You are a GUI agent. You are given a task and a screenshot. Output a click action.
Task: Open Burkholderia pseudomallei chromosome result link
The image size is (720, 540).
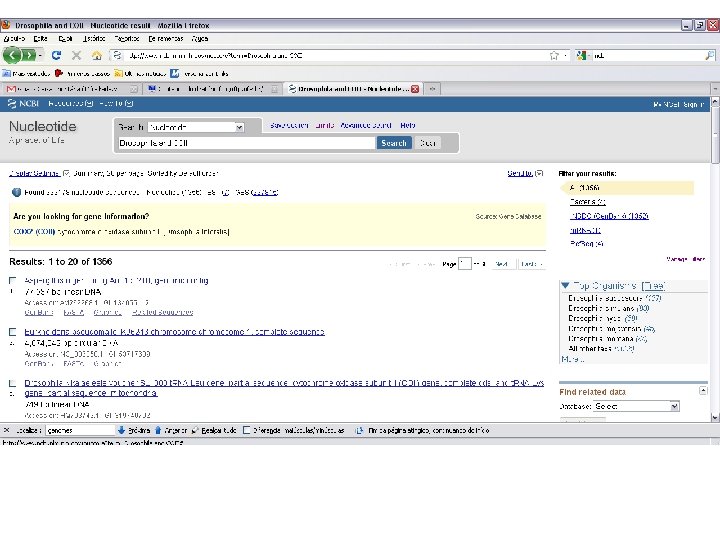[174, 332]
